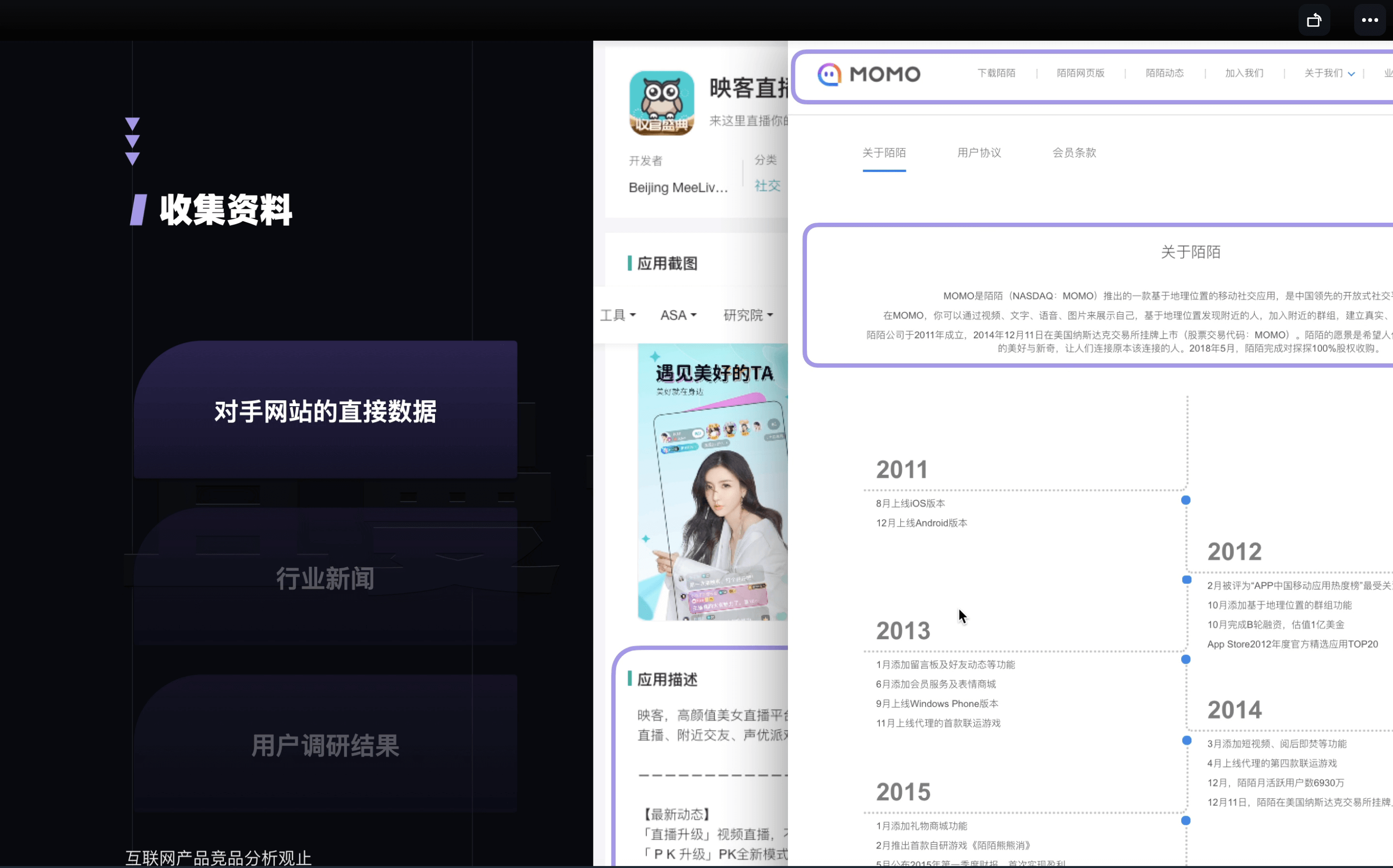
Task: Click the 2015 timeline dot
Action: pos(1185,821)
